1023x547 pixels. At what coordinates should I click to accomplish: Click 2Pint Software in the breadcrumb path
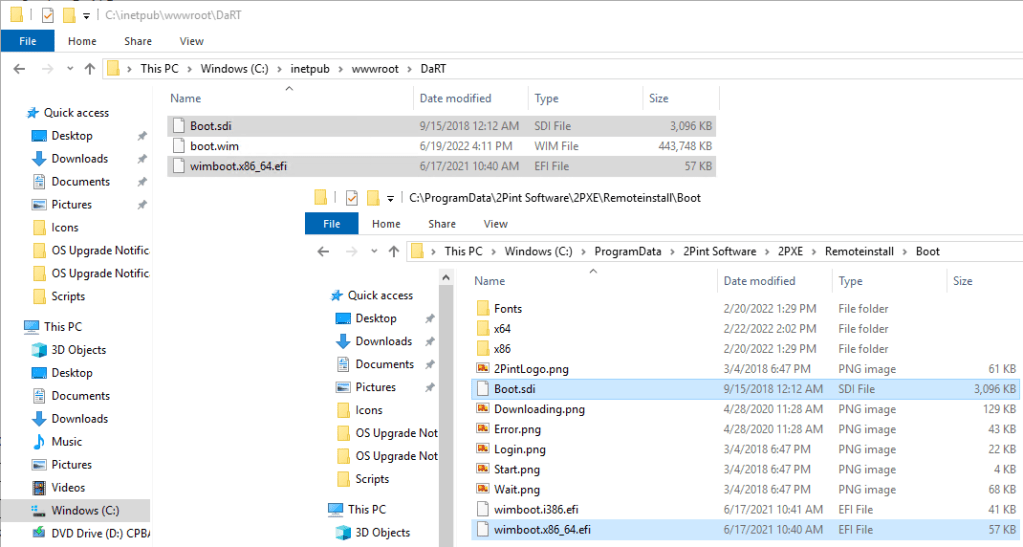click(718, 252)
